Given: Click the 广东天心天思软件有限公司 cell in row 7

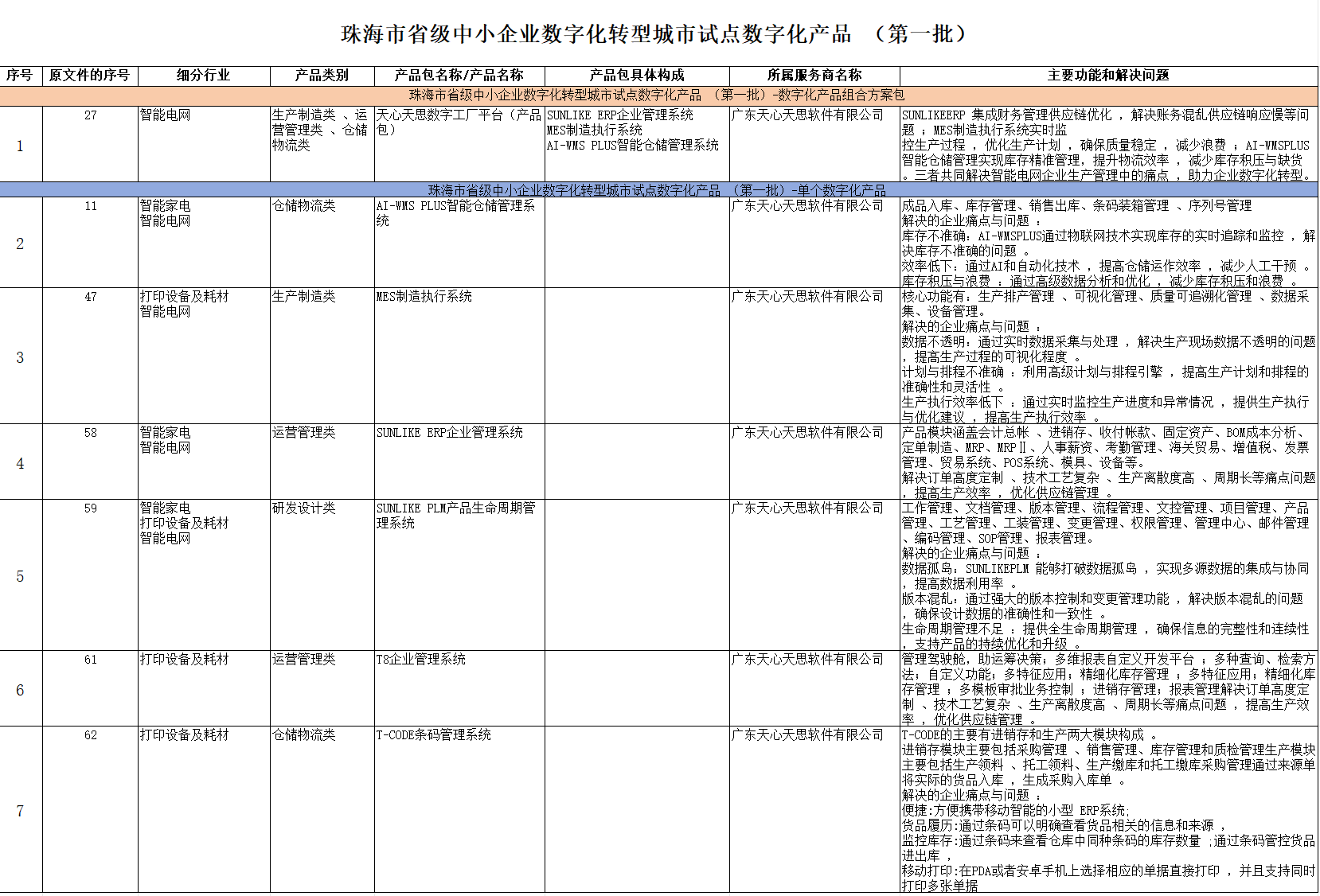Looking at the screenshot, I should click(814, 809).
